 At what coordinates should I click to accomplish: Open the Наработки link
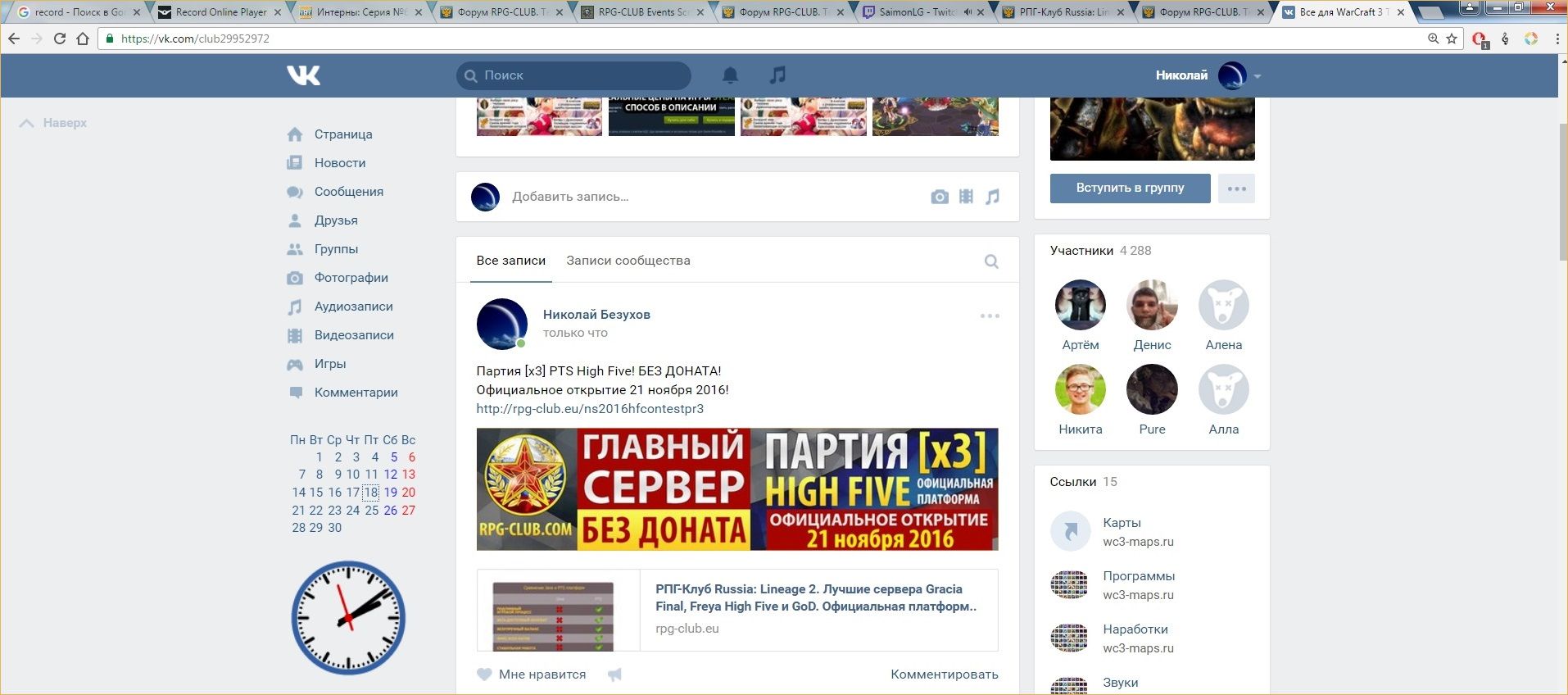click(1135, 629)
